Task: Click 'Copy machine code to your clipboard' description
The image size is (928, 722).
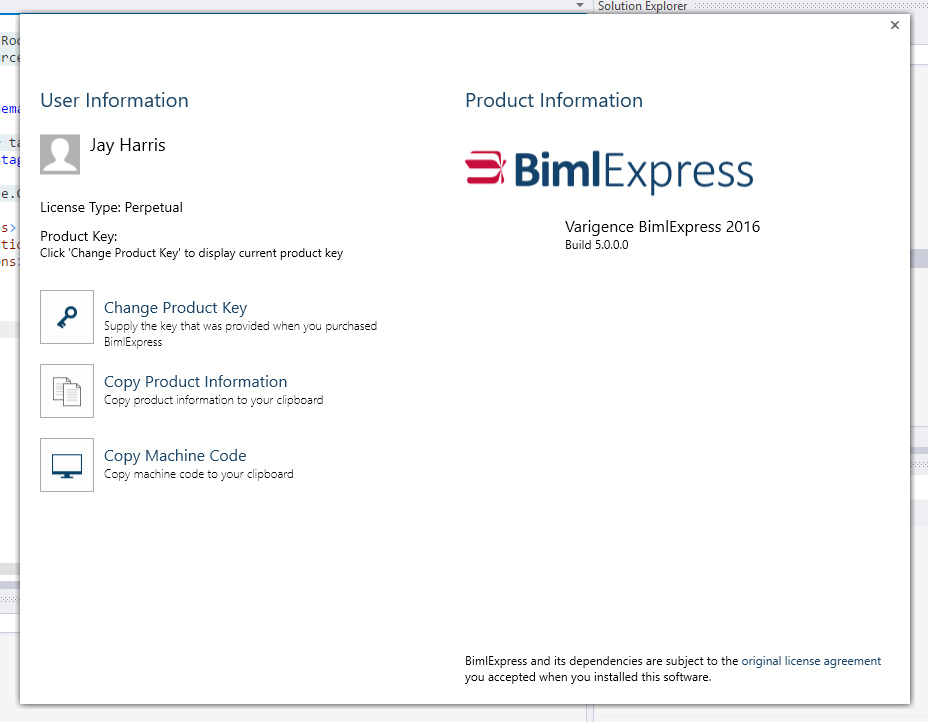Action: 199,474
